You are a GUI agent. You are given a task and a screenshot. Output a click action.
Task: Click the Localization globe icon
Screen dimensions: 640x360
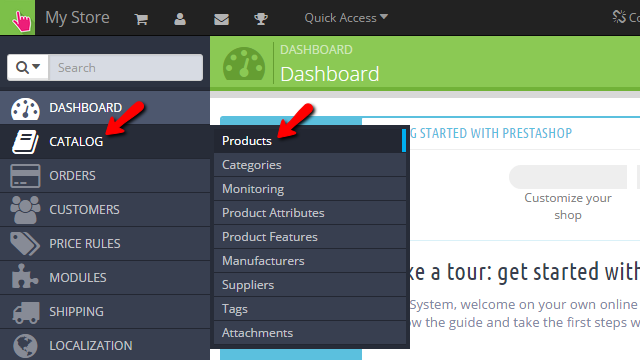pos(25,346)
